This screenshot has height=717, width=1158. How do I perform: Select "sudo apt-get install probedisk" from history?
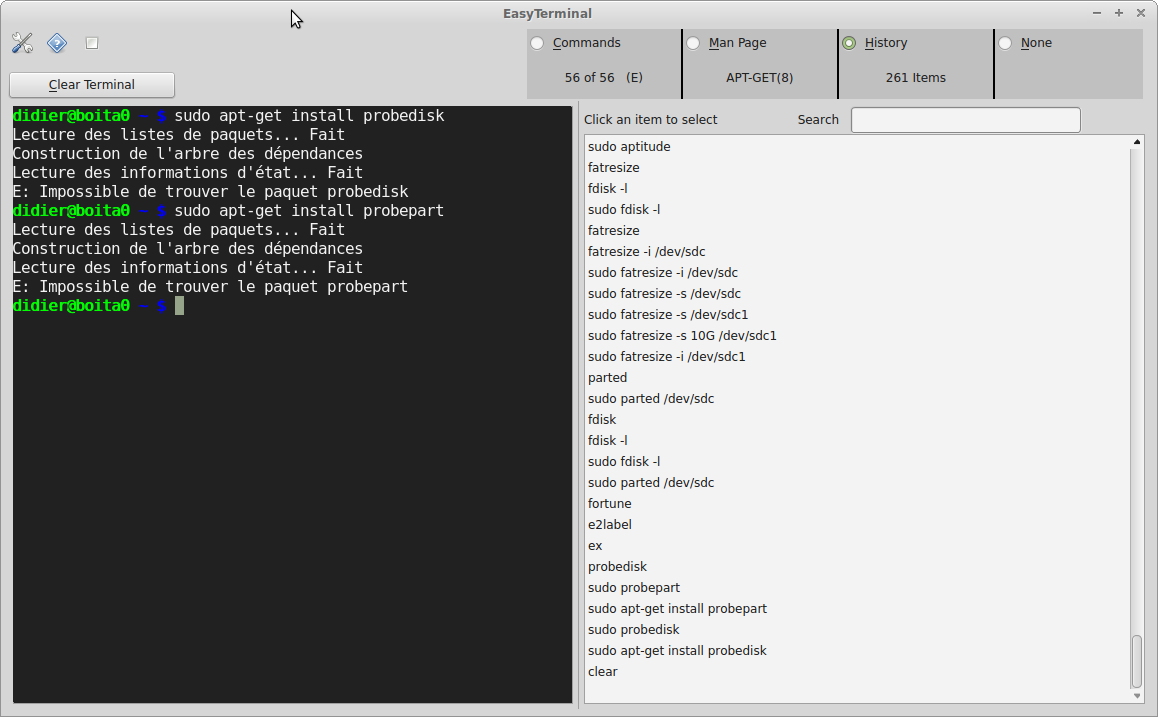677,651
